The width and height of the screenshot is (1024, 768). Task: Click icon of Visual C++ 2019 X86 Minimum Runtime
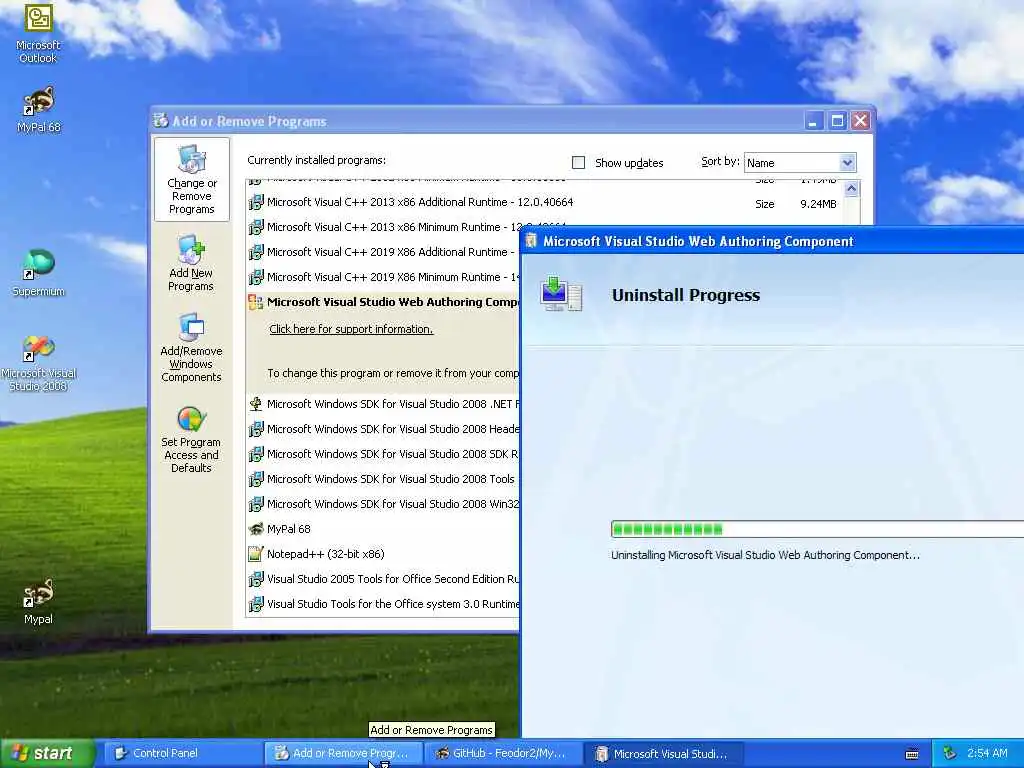256,277
